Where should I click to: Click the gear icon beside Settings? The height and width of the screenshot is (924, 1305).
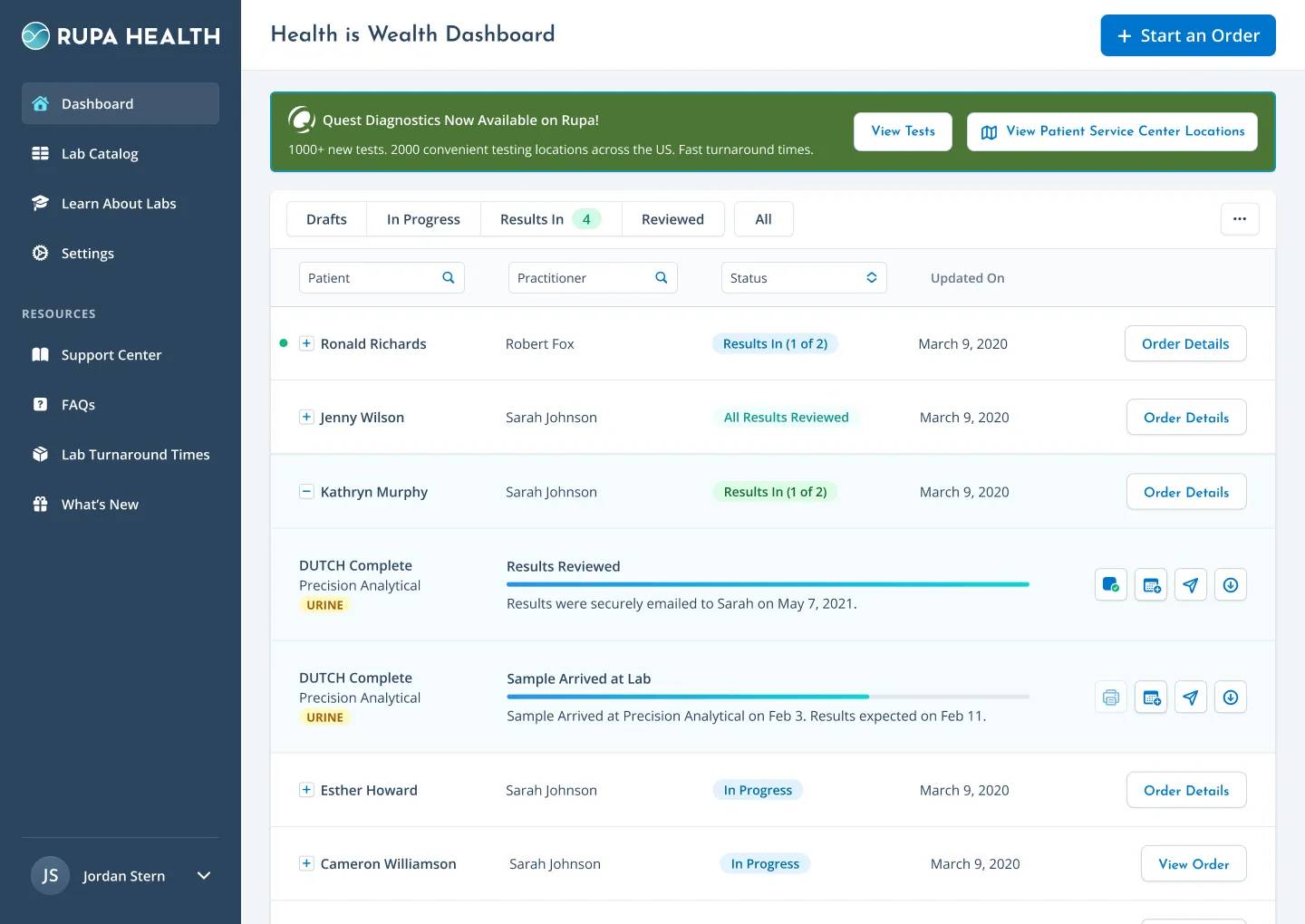40,253
